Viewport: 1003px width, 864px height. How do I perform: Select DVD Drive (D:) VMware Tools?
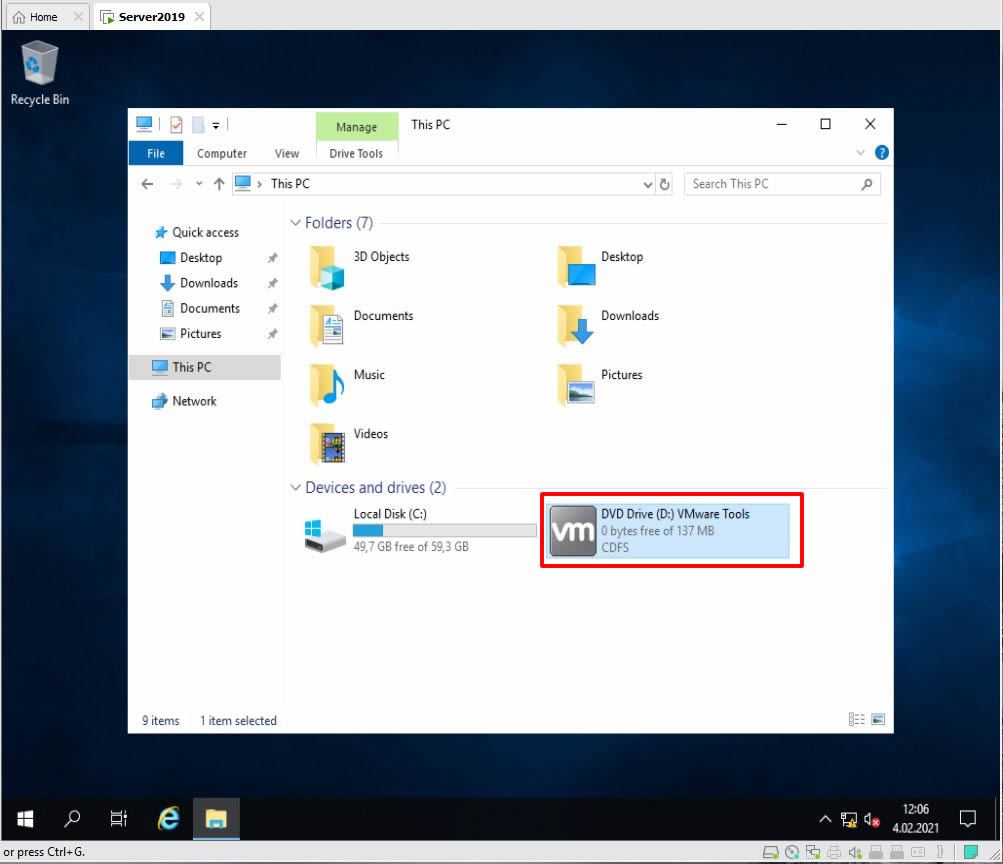click(x=668, y=530)
